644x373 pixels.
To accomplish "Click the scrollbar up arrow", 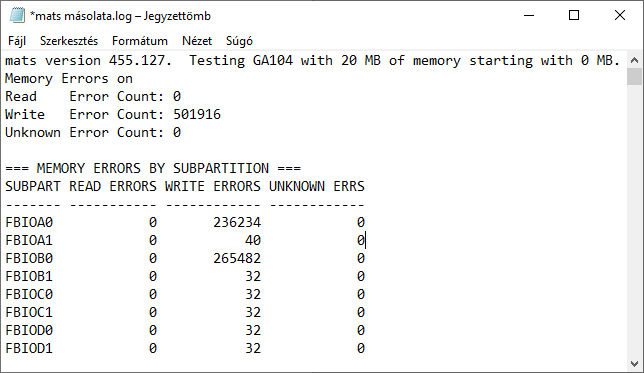I will [634, 60].
